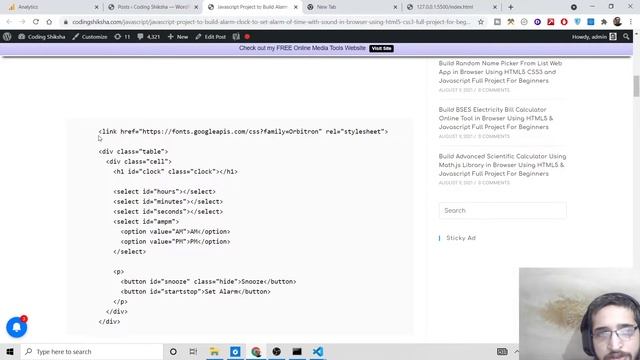Bookmark this page with the star
Screen dimensions: 640x360
click(481, 22)
